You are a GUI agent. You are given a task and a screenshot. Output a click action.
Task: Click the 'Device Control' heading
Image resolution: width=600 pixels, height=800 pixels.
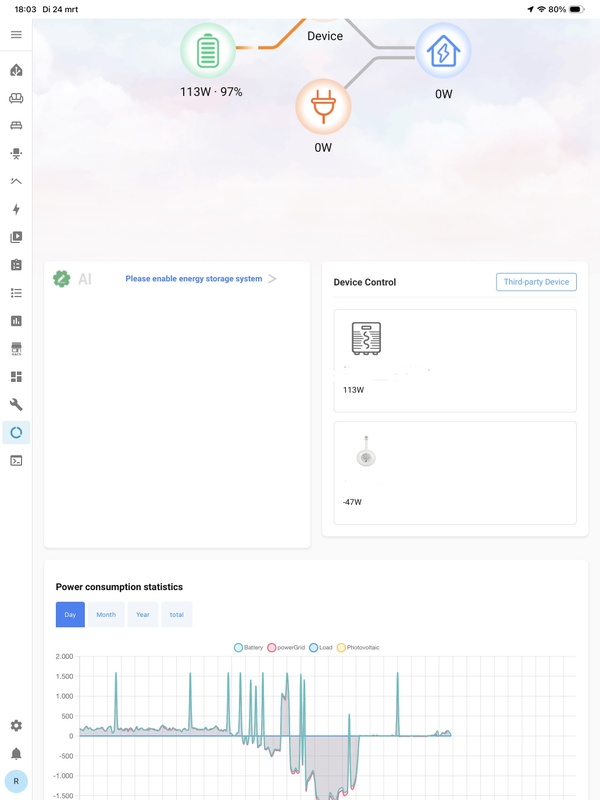click(365, 282)
